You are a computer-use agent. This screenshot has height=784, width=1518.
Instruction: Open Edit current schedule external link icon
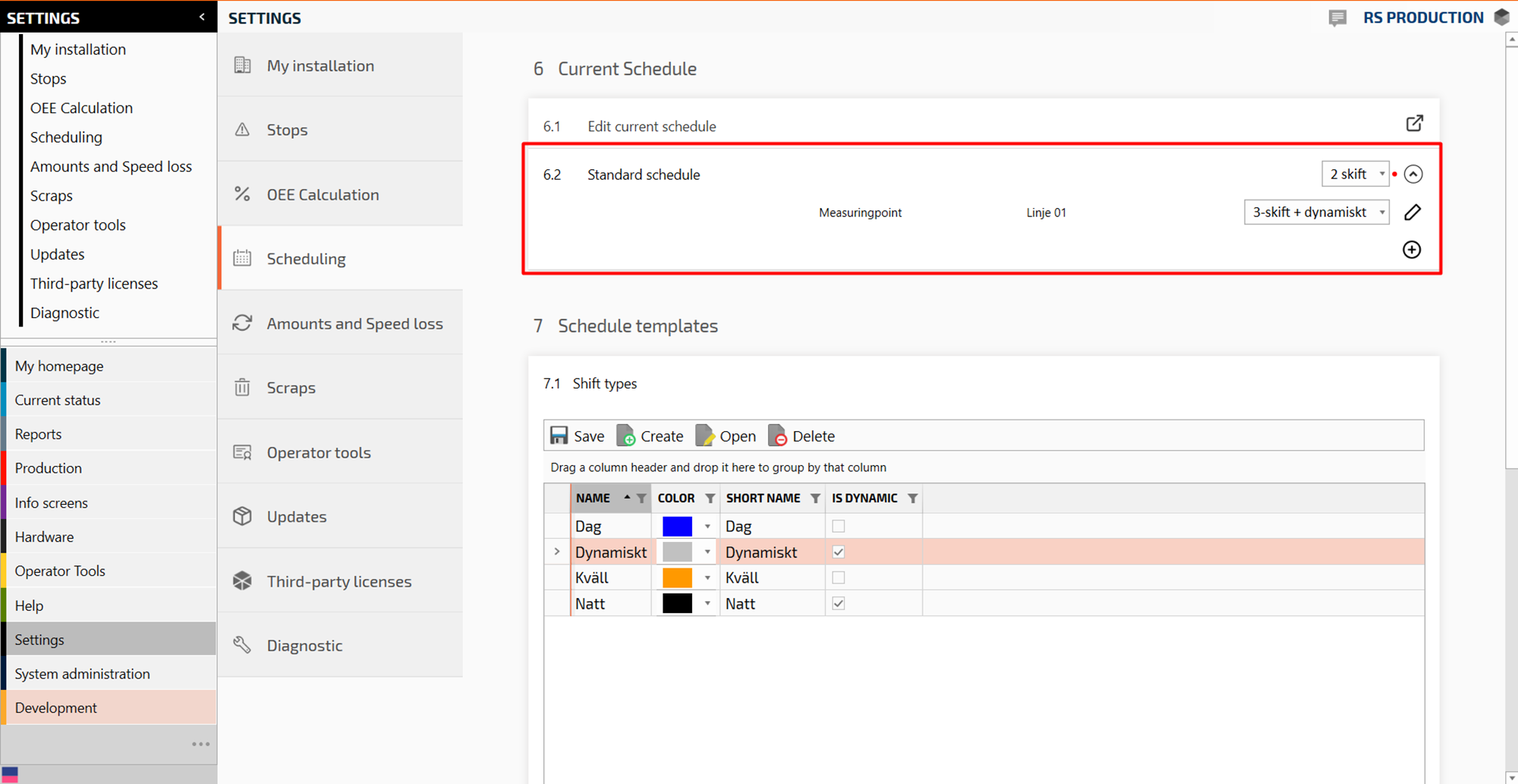click(1414, 124)
